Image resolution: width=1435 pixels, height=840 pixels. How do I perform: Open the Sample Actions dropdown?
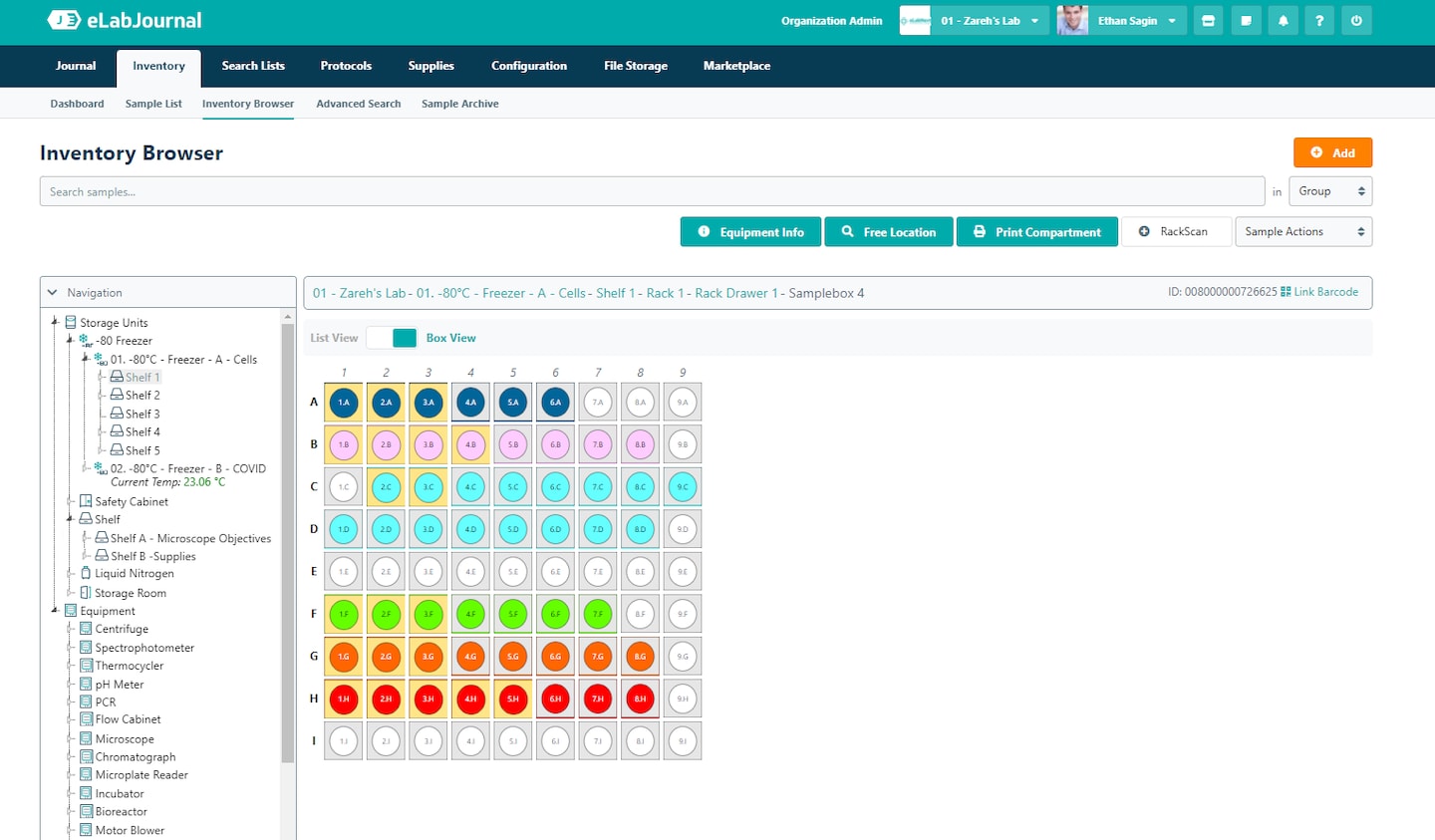pyautogui.click(x=1303, y=232)
